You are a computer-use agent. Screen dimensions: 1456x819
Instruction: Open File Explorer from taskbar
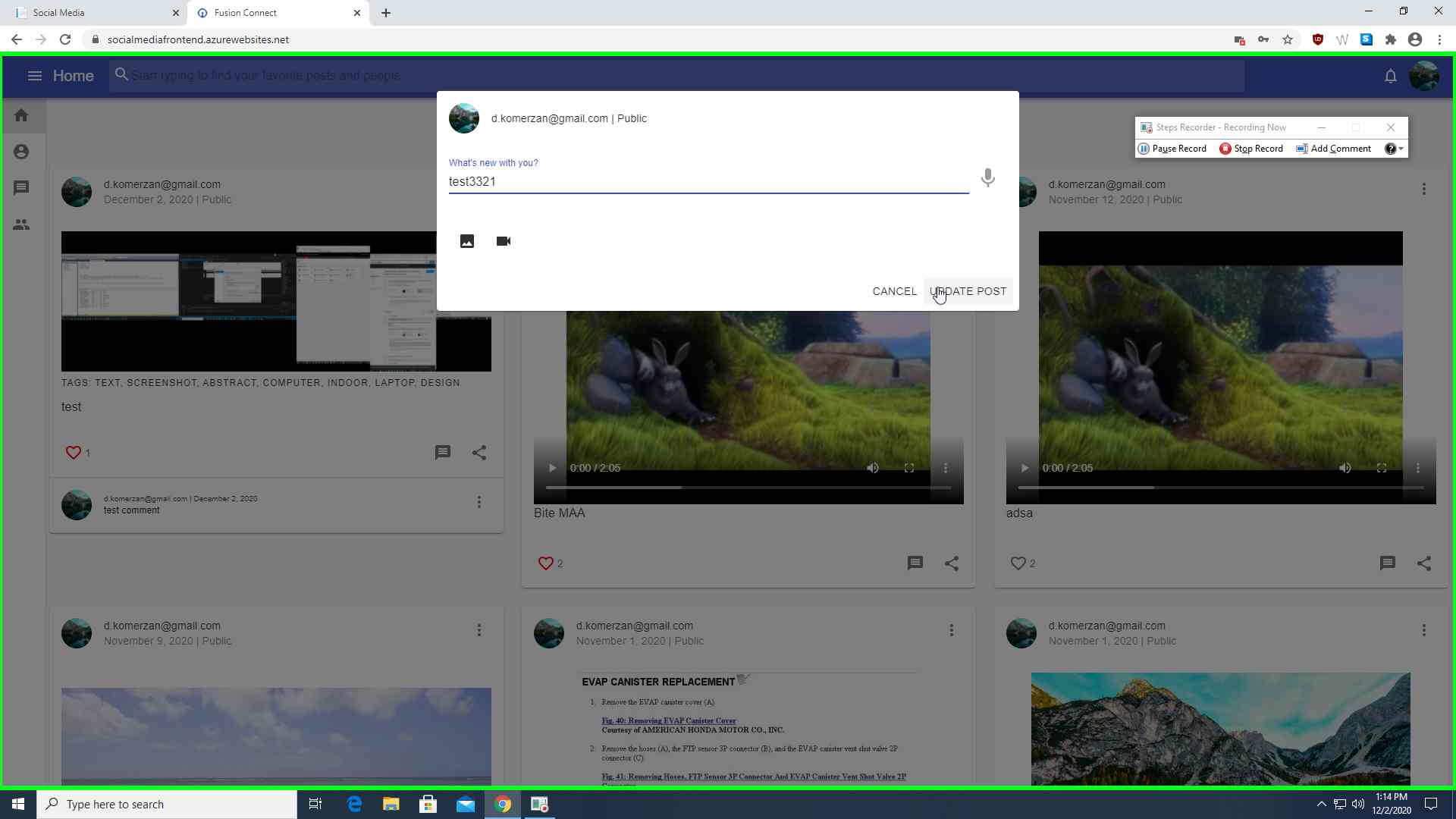tap(391, 804)
